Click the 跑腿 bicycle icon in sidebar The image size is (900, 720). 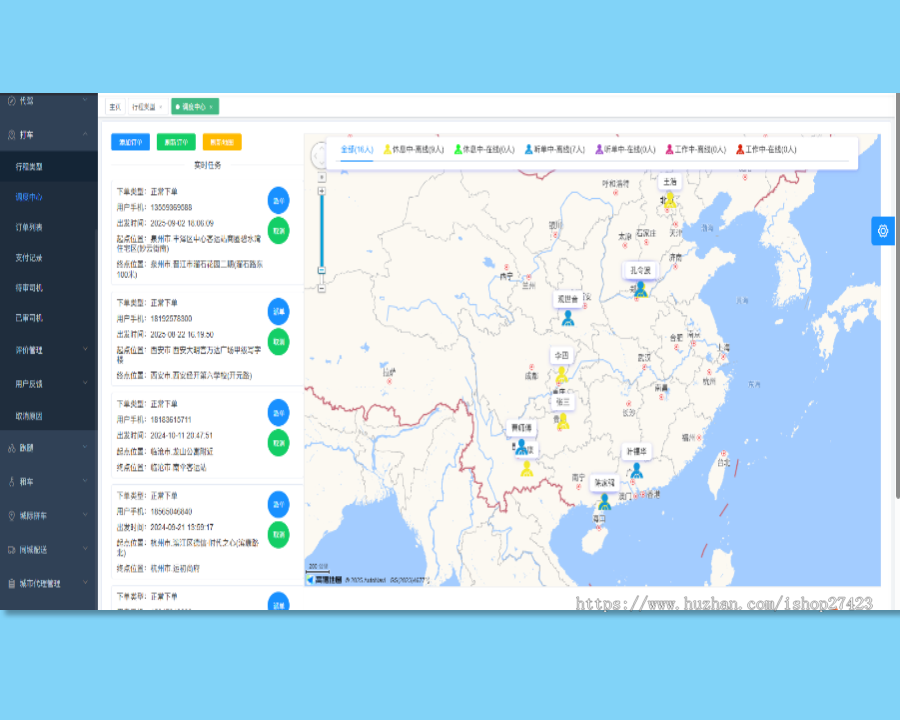point(11,448)
